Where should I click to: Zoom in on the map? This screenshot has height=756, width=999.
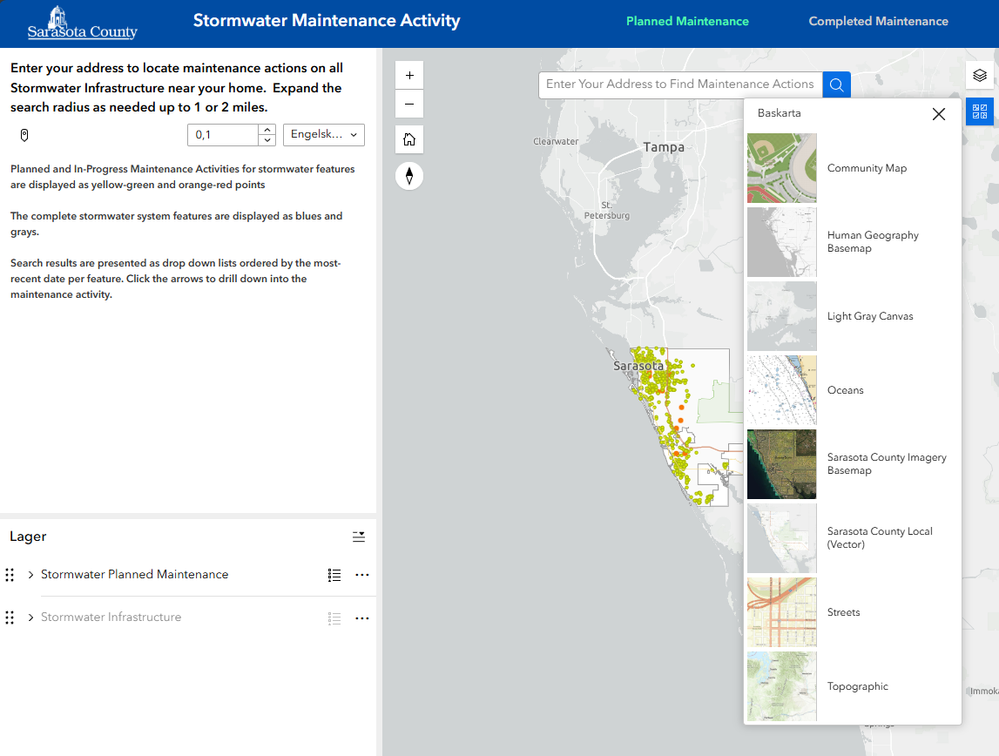point(410,76)
